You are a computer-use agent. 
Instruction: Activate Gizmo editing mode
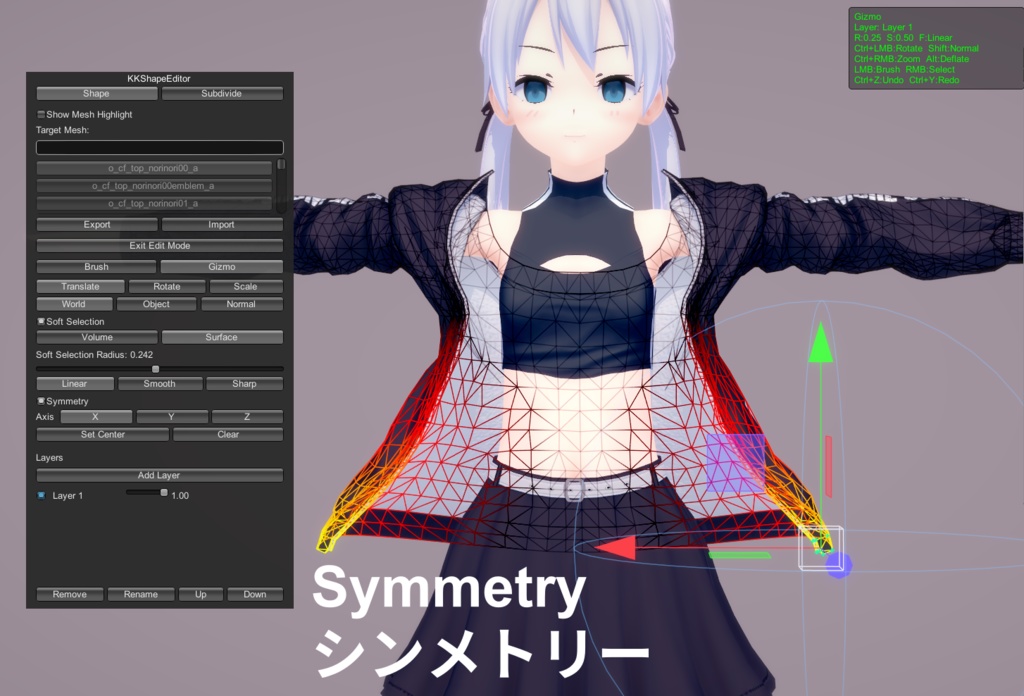click(222, 266)
